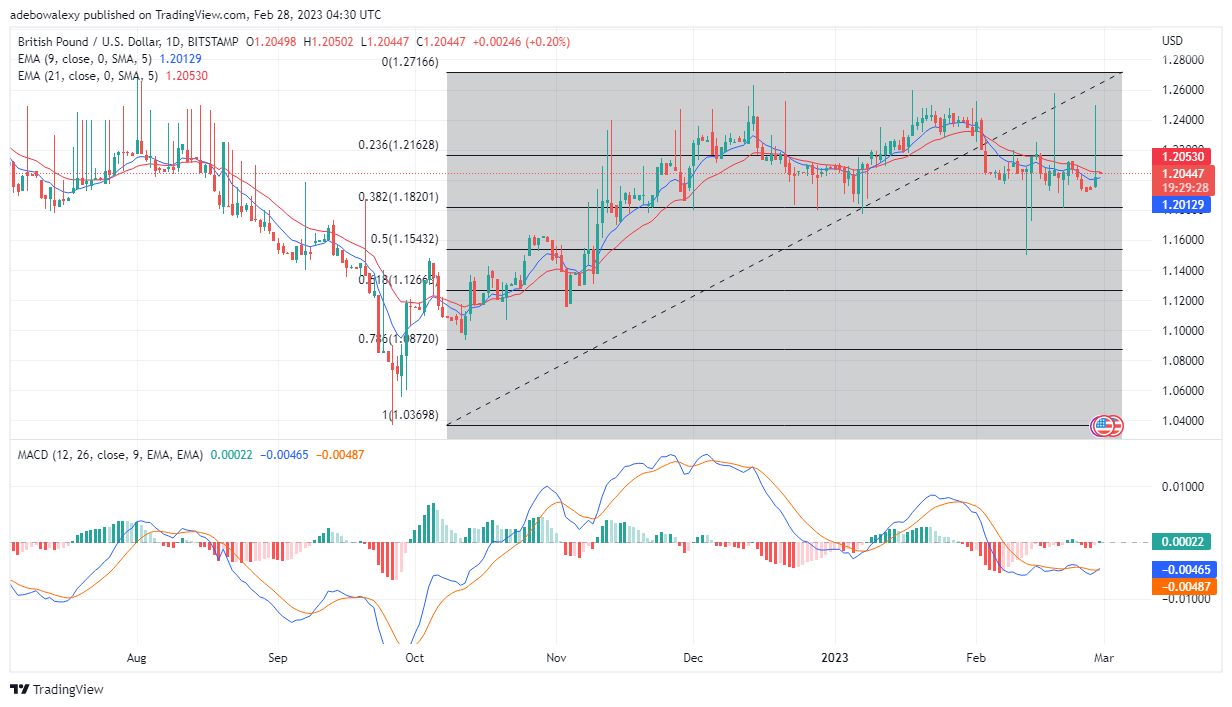Click the 0.01000 MACD axis label
Screen dimensions: 1232x707
1181,486
